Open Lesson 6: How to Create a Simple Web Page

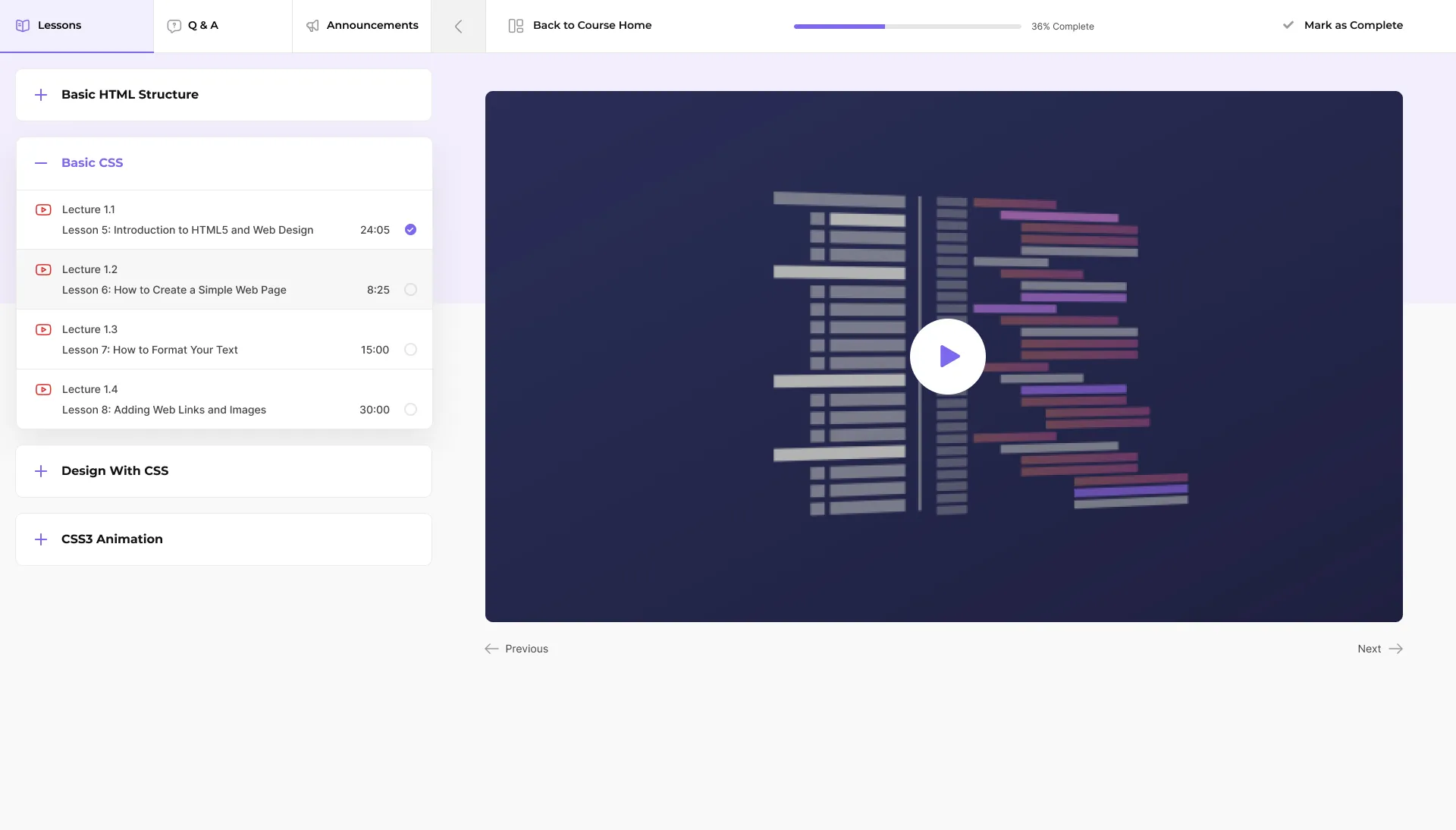[x=224, y=280]
